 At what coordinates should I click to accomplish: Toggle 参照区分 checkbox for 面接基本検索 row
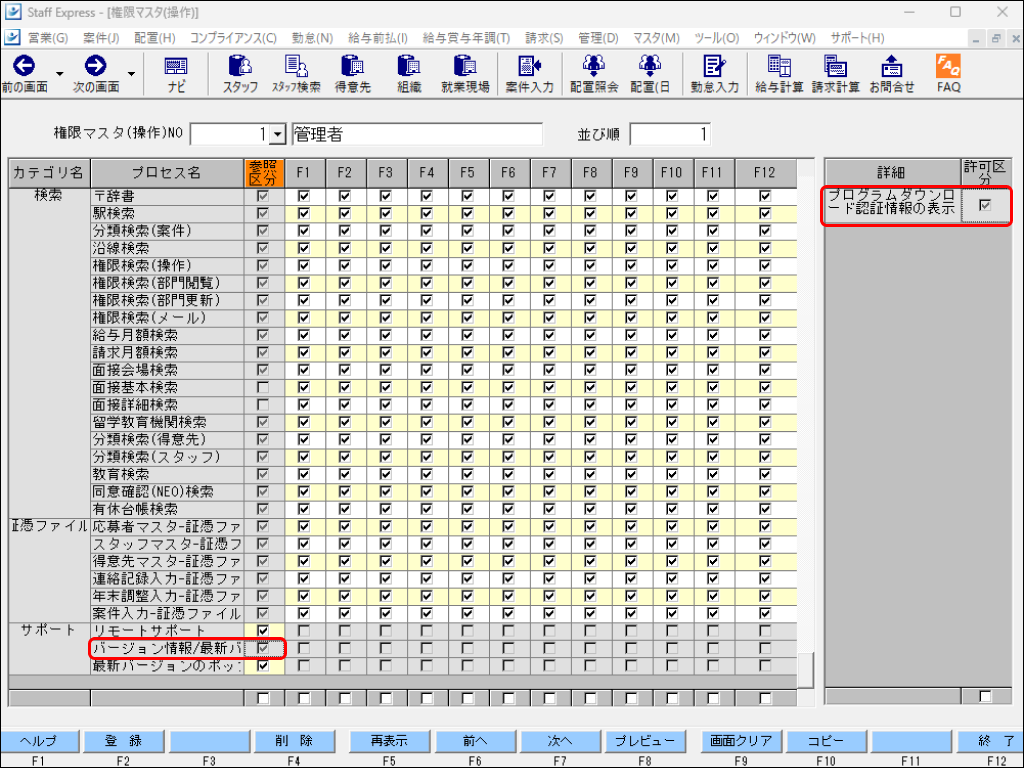coord(263,387)
